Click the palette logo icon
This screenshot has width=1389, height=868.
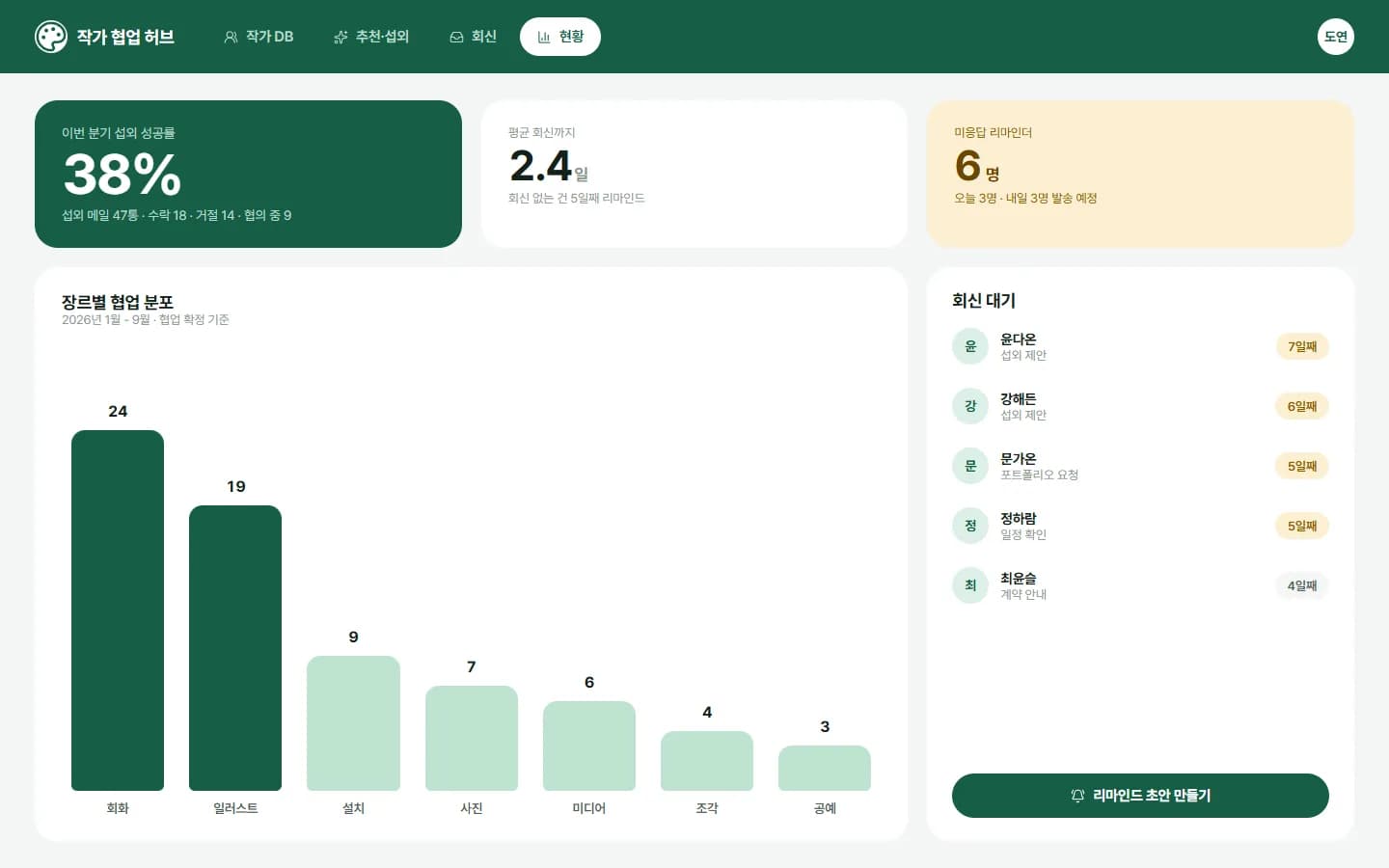[51, 37]
